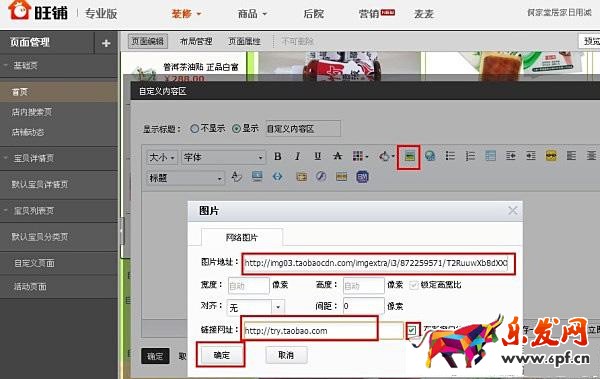Click the 宽度 width input field
Image resolution: width=600 pixels, height=379 pixels.
pos(248,286)
